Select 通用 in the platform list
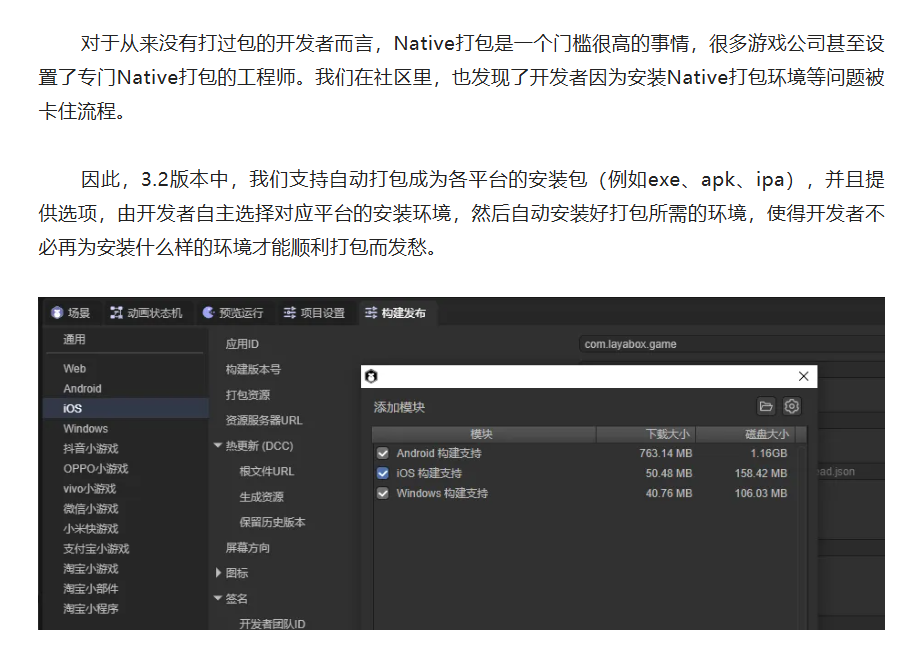Image resolution: width=915 pixels, height=654 pixels. [x=74, y=339]
